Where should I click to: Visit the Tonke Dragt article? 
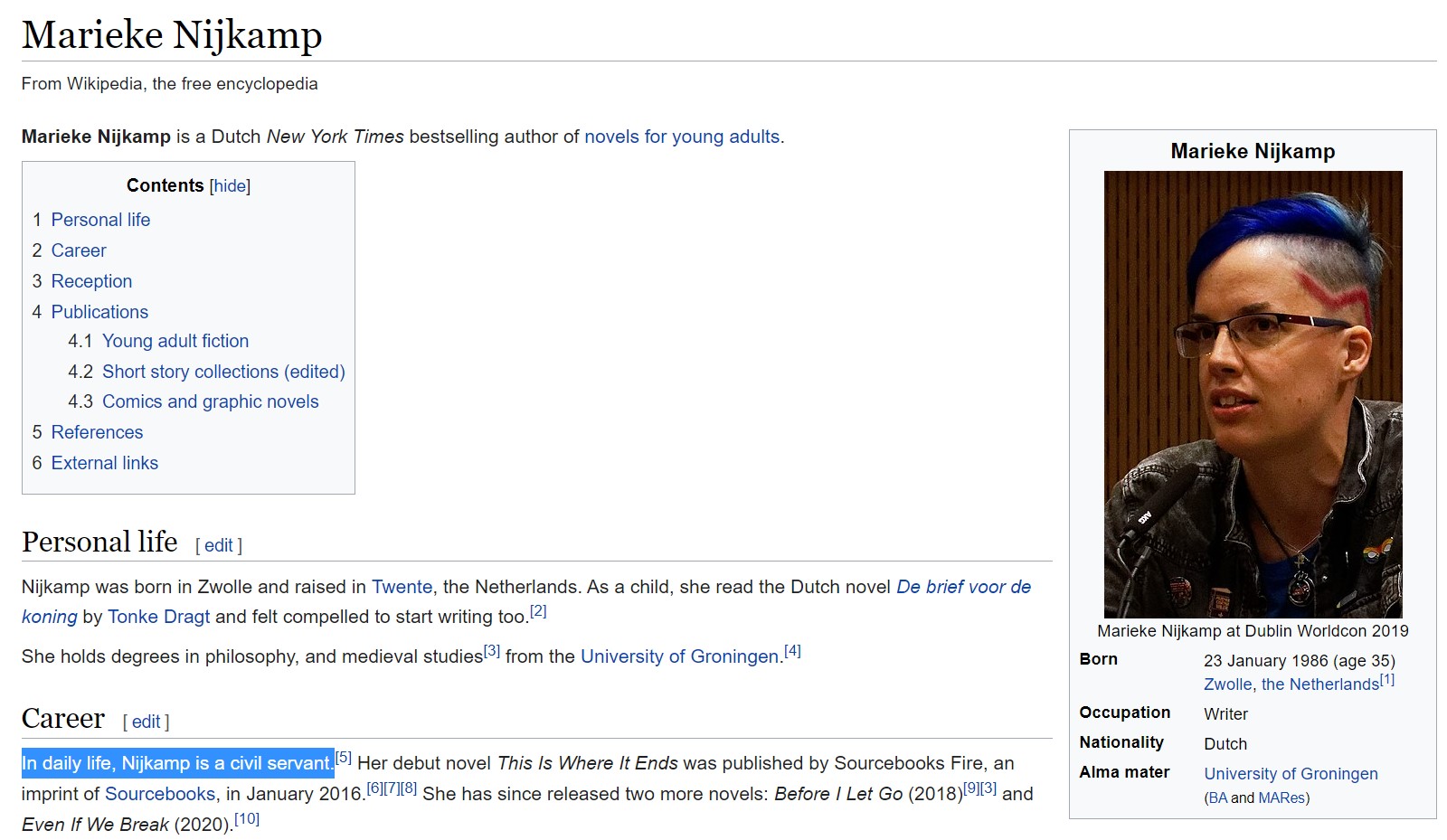pos(158,617)
